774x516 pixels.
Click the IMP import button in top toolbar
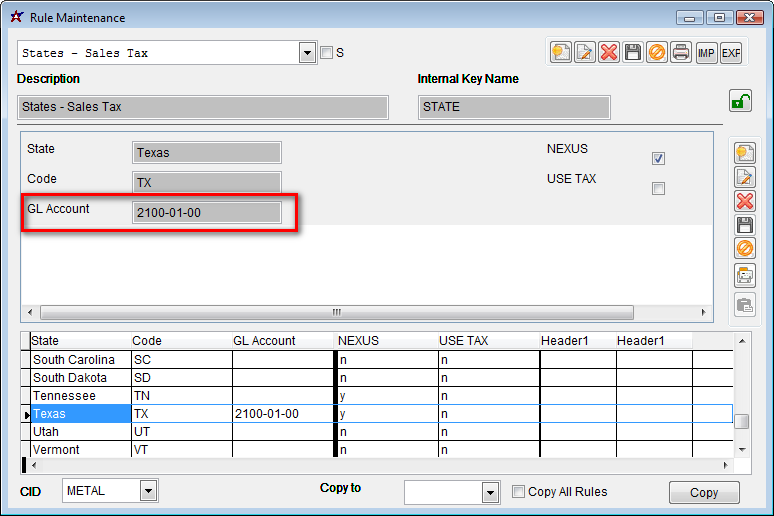(707, 52)
